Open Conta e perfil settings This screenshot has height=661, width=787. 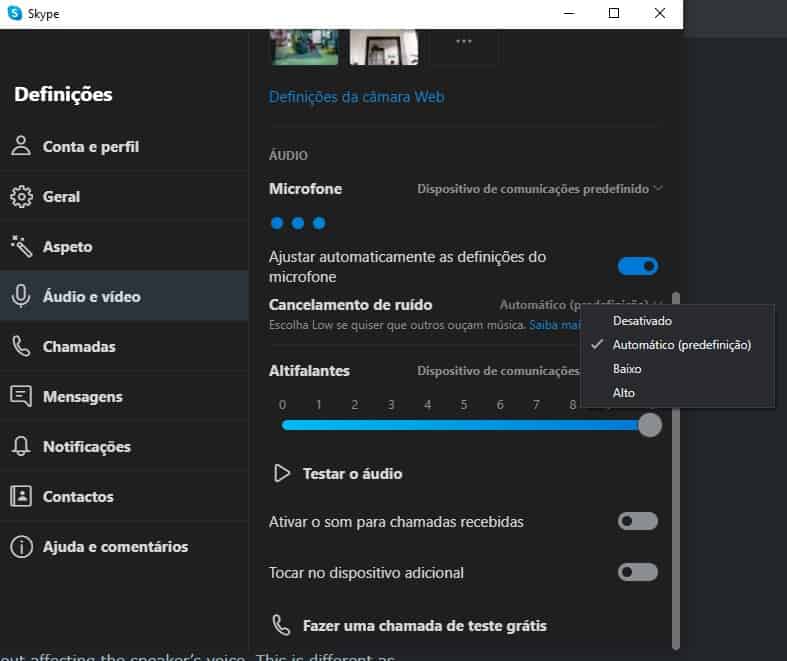[x=124, y=147]
